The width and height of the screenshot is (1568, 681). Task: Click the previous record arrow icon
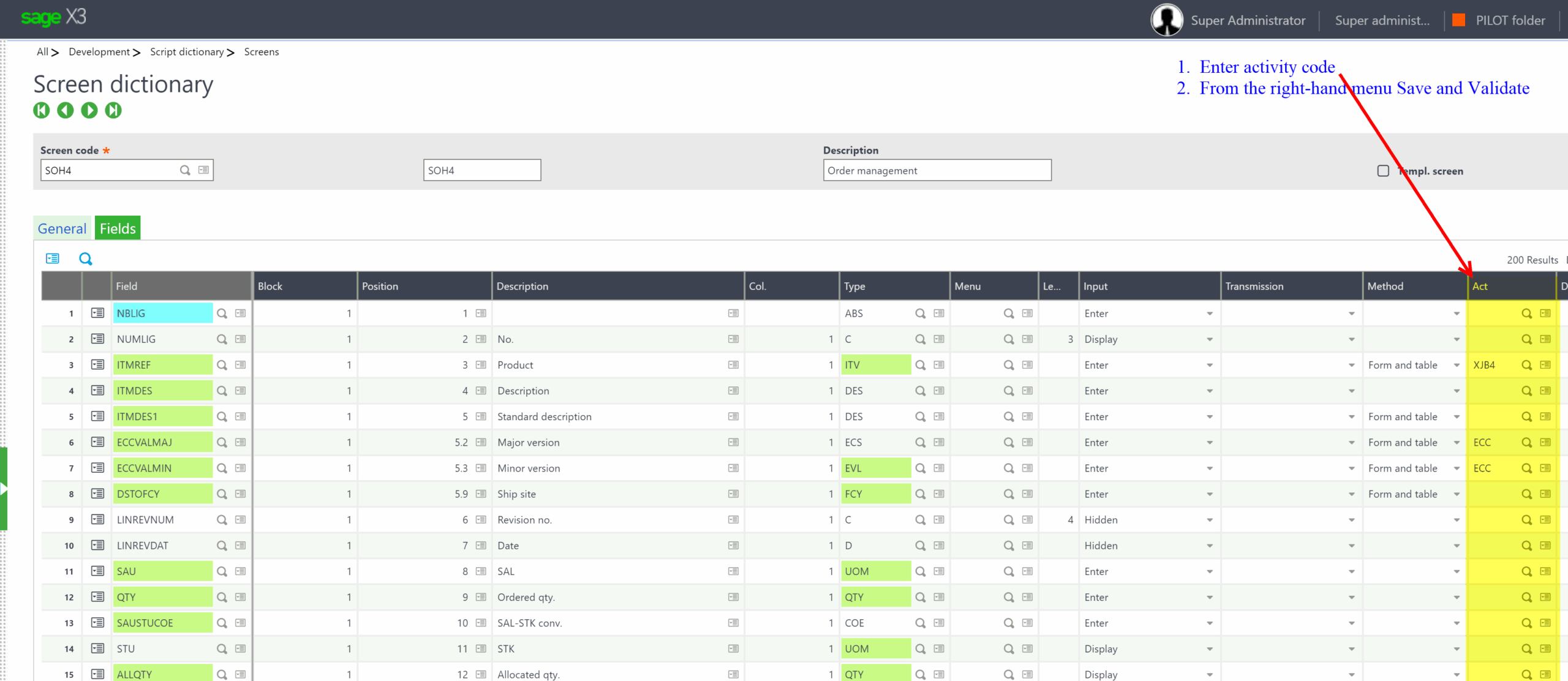65,110
